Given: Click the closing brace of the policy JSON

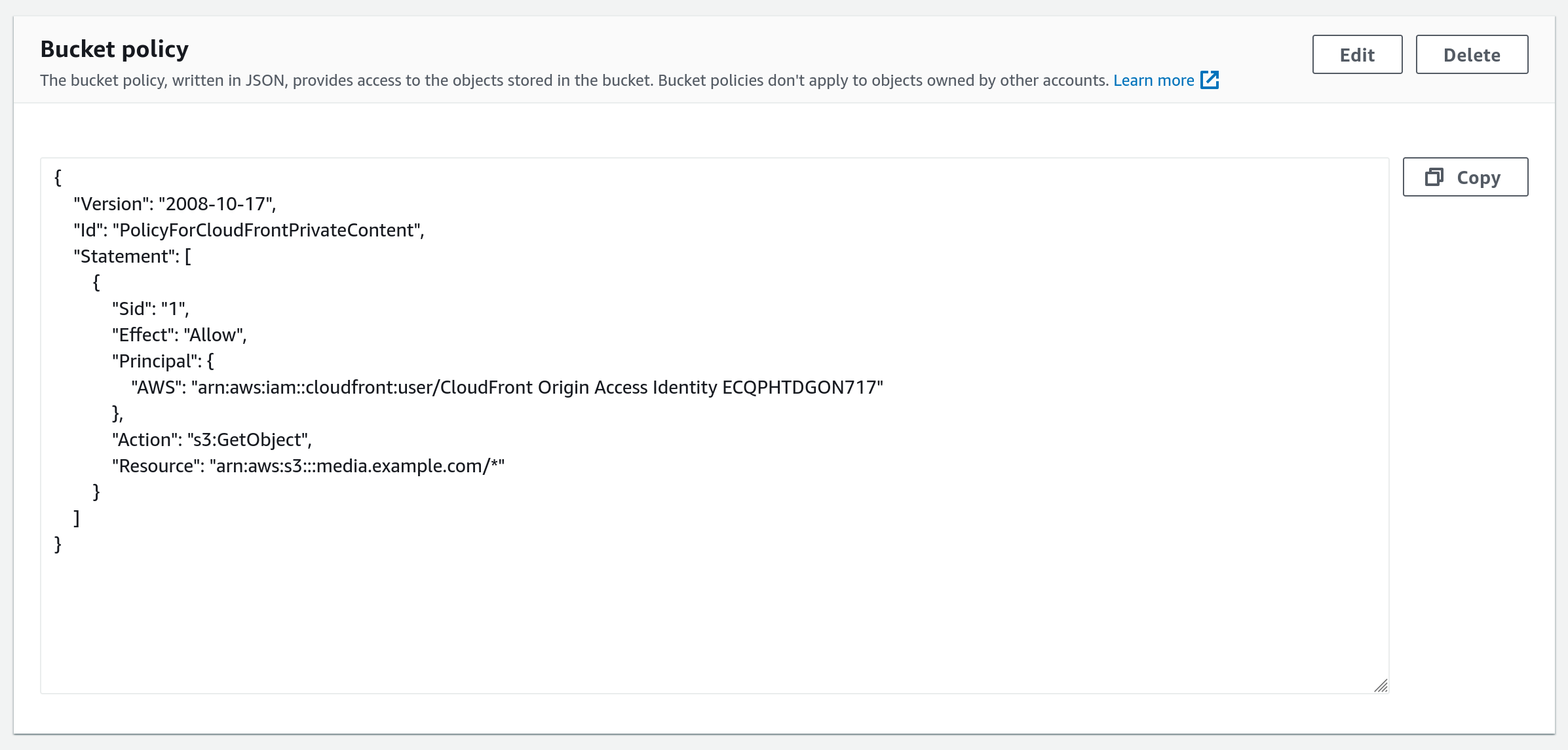Looking at the screenshot, I should pos(58,544).
